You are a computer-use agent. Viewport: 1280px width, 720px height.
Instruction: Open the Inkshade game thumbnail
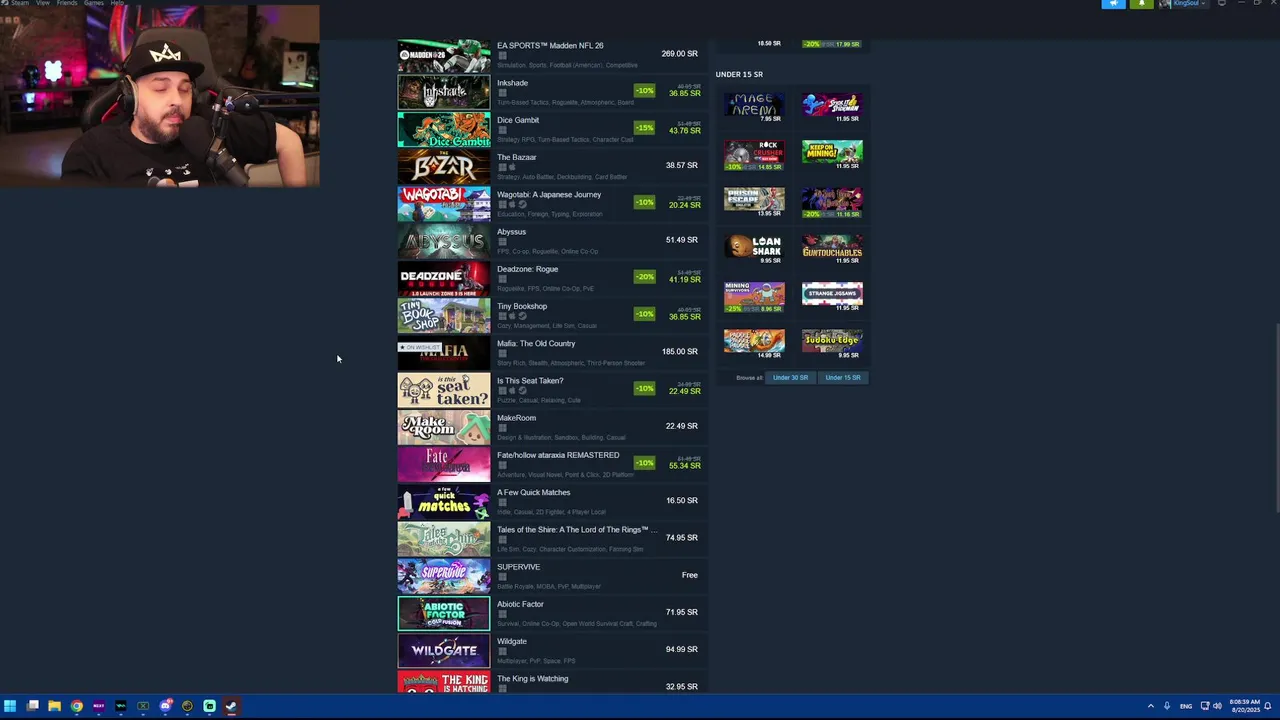444,92
